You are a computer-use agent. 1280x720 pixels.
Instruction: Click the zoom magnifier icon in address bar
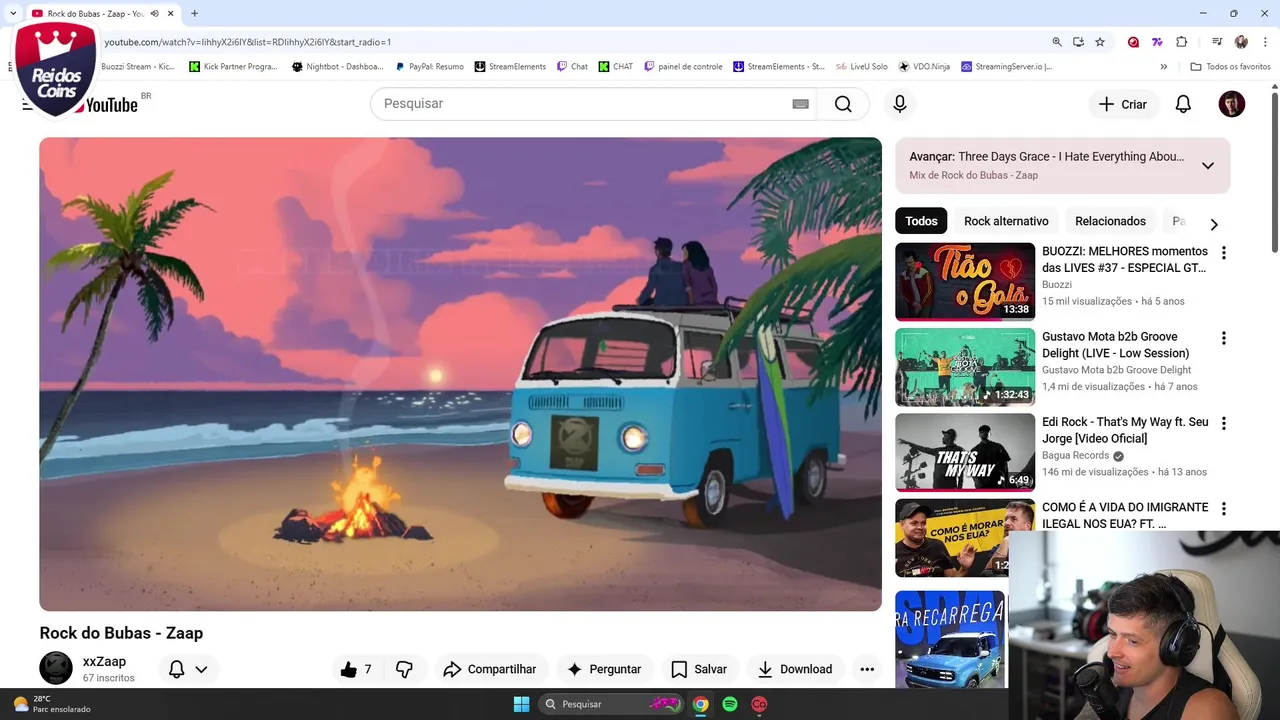[1057, 42]
